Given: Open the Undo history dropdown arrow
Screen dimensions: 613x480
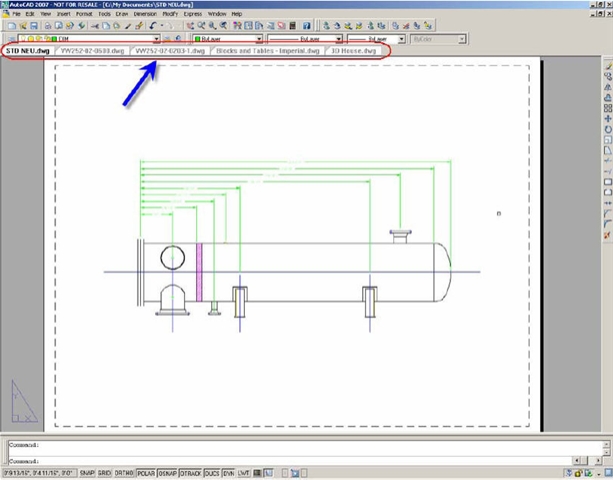Looking at the screenshot, I should tap(162, 26).
